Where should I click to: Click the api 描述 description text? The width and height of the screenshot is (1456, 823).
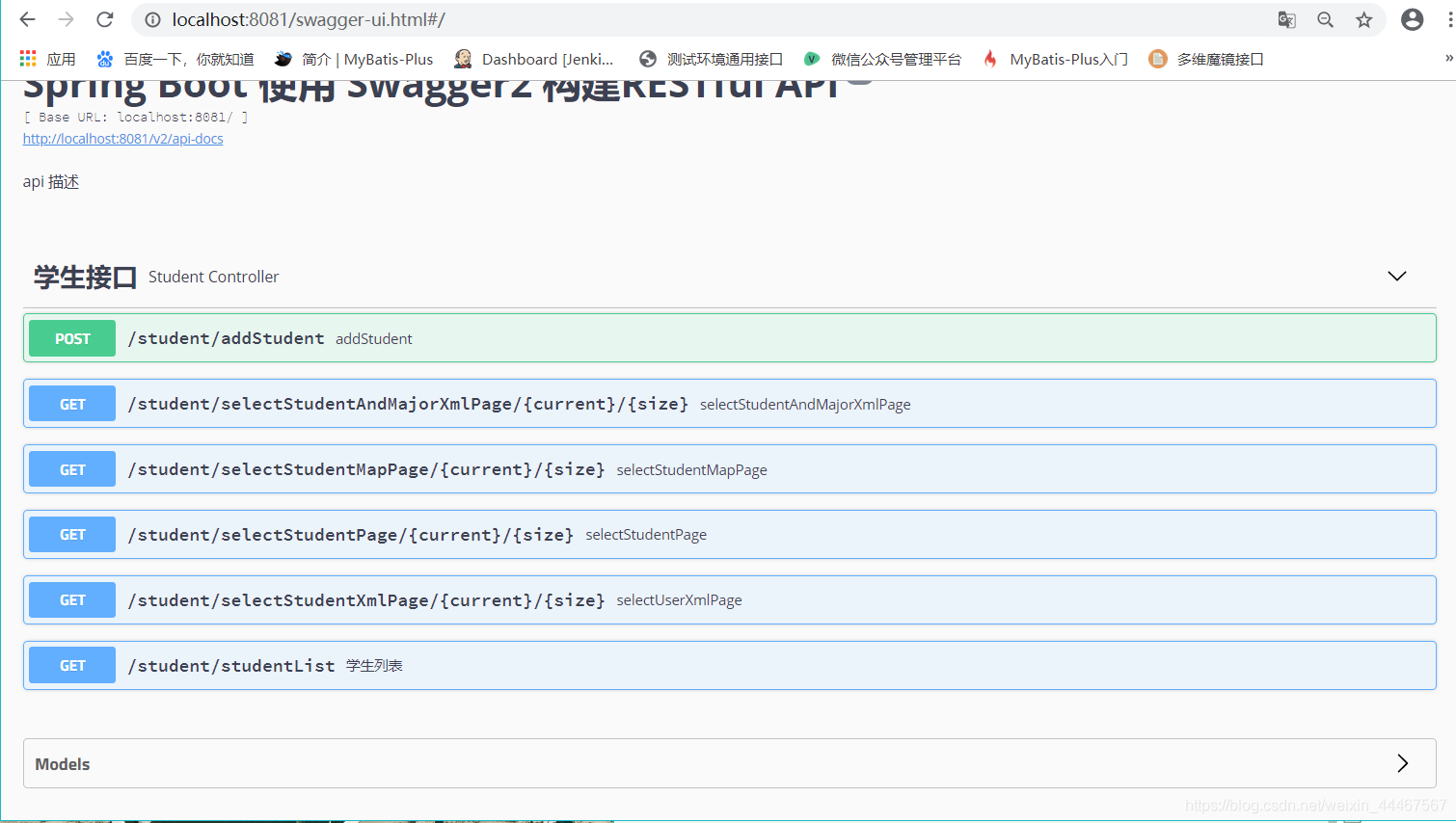(x=51, y=181)
